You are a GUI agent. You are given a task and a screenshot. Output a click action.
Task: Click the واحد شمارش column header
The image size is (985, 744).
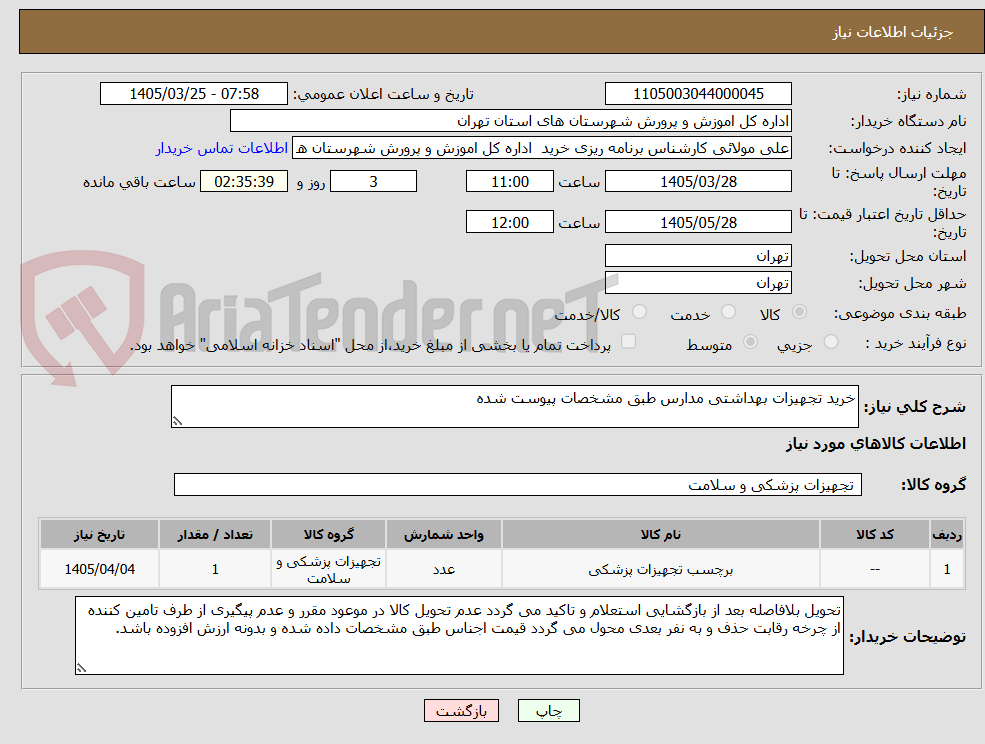pyautogui.click(x=444, y=535)
